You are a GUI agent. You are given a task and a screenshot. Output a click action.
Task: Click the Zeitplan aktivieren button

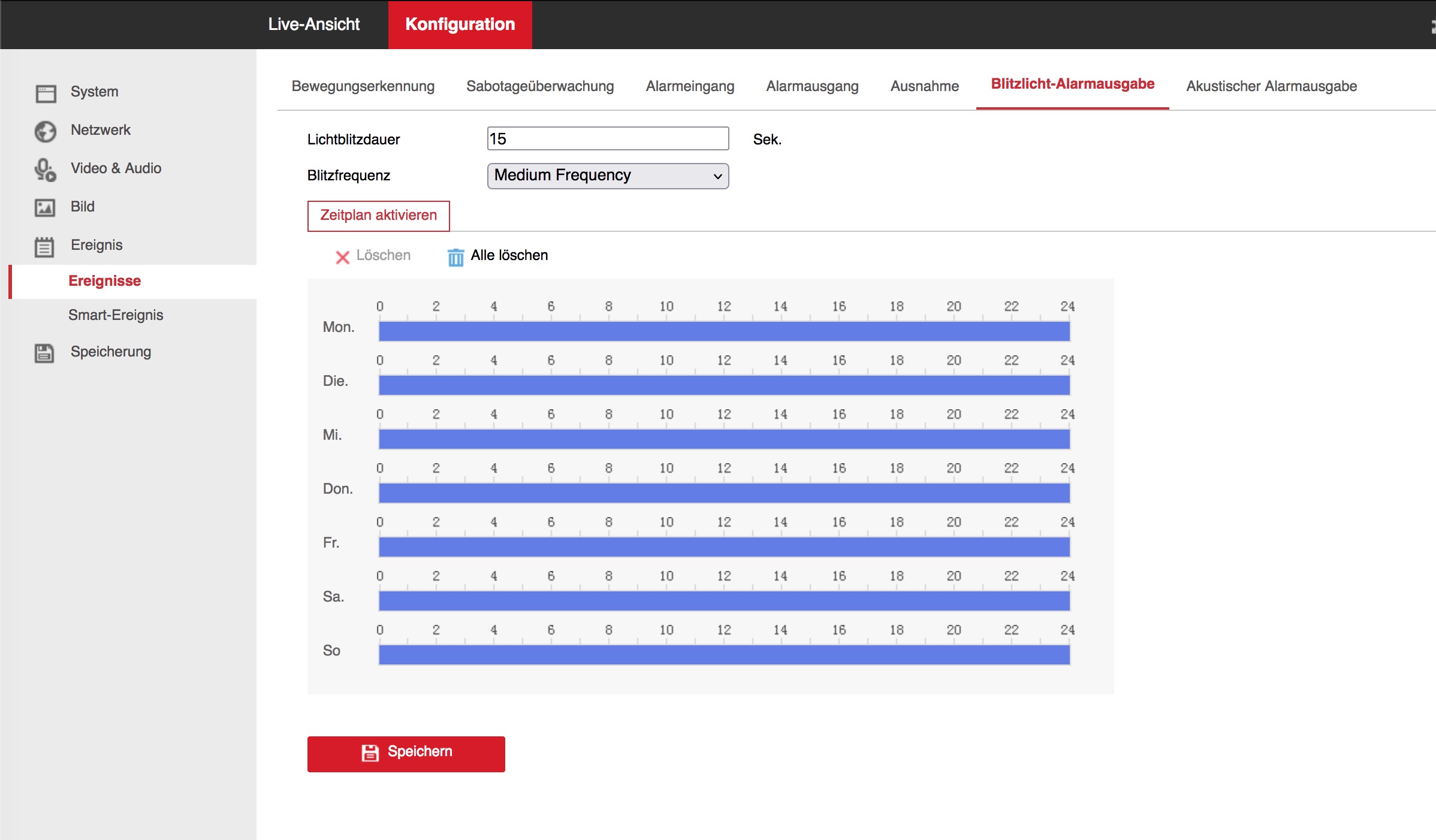[x=378, y=216]
